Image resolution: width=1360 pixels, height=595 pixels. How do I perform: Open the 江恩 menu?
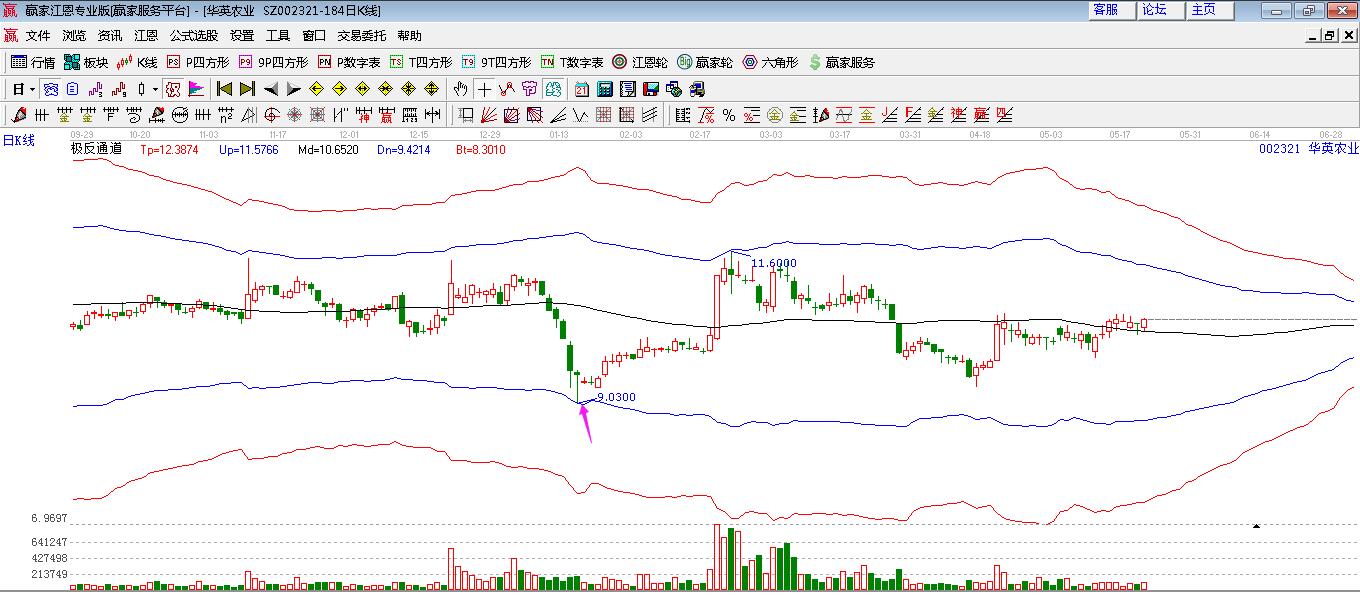[x=146, y=35]
